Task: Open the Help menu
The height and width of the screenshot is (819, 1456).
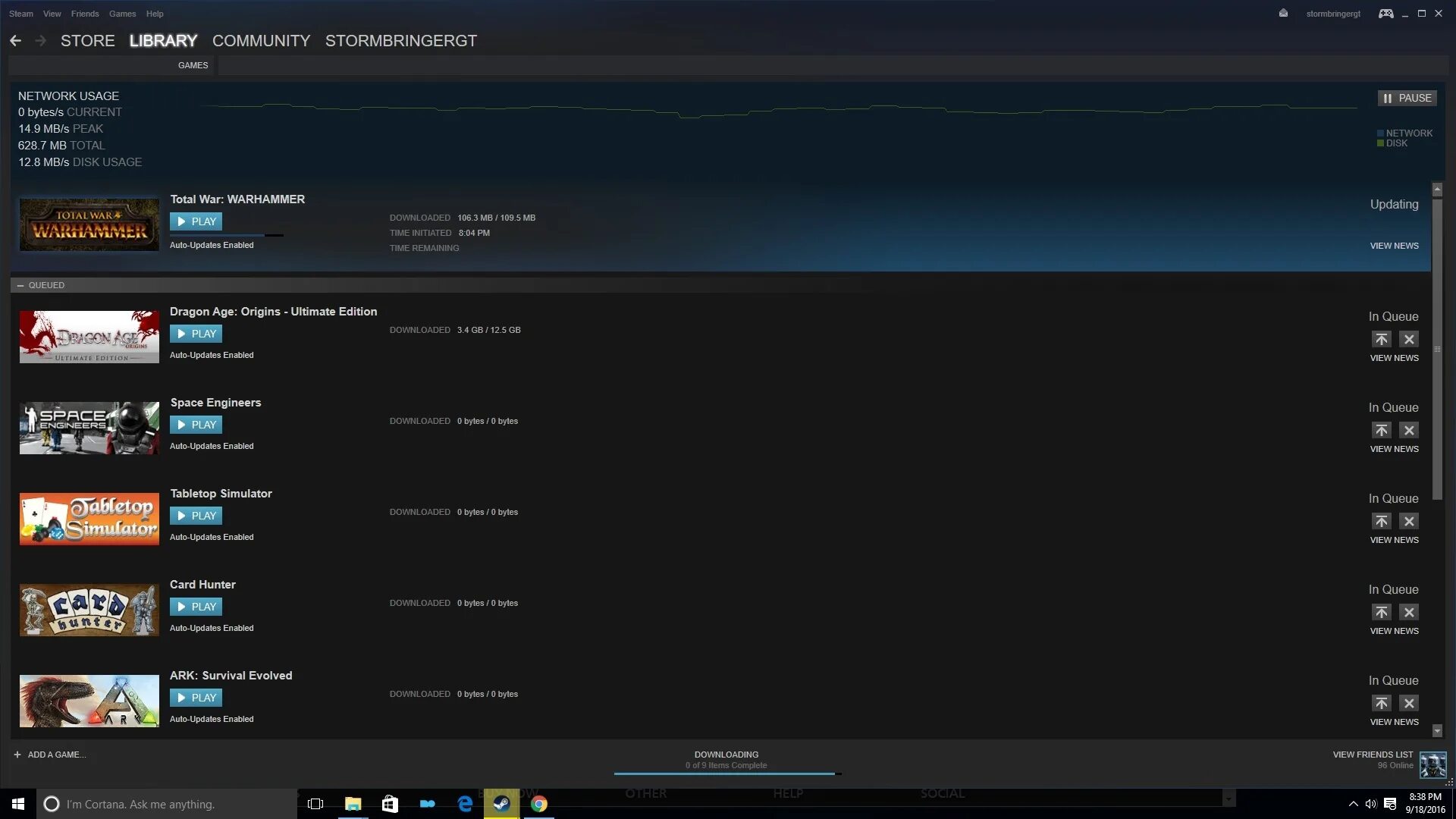Action: tap(155, 14)
